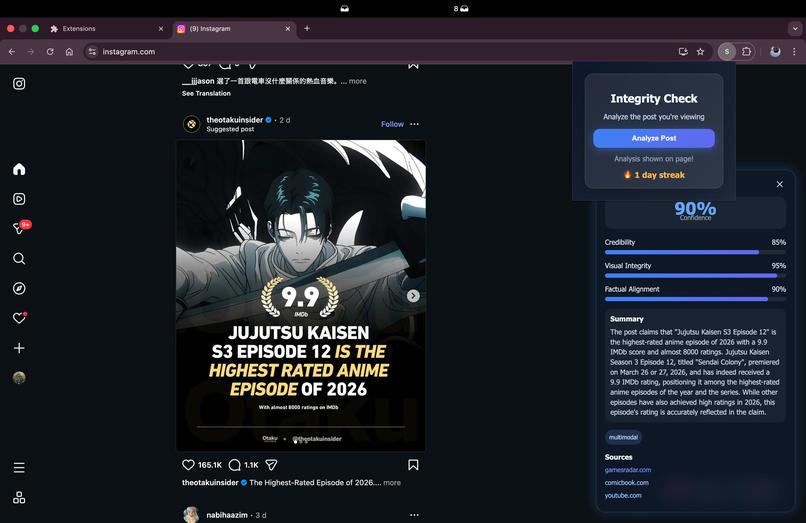Follow theotakuinsider
The image size is (806, 523).
tap(392, 124)
